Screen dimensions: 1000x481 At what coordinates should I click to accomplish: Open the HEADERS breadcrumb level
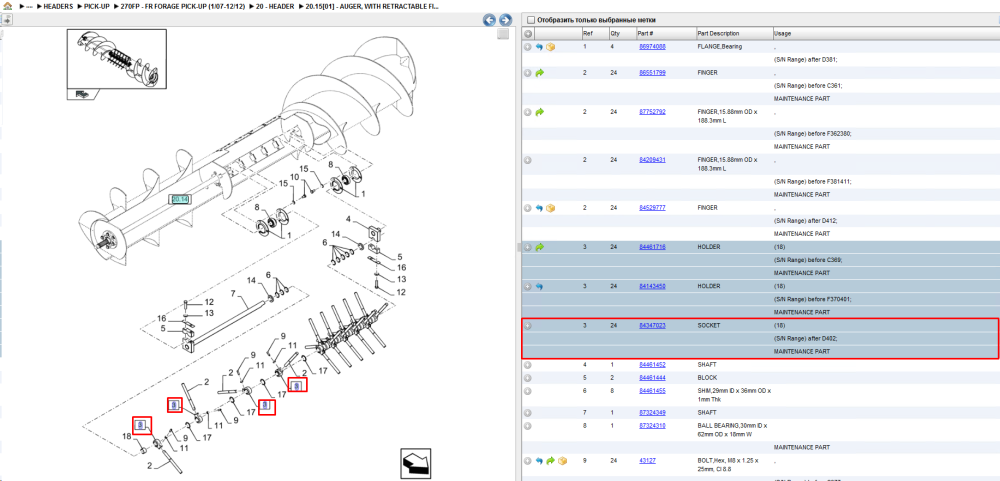click(58, 6)
